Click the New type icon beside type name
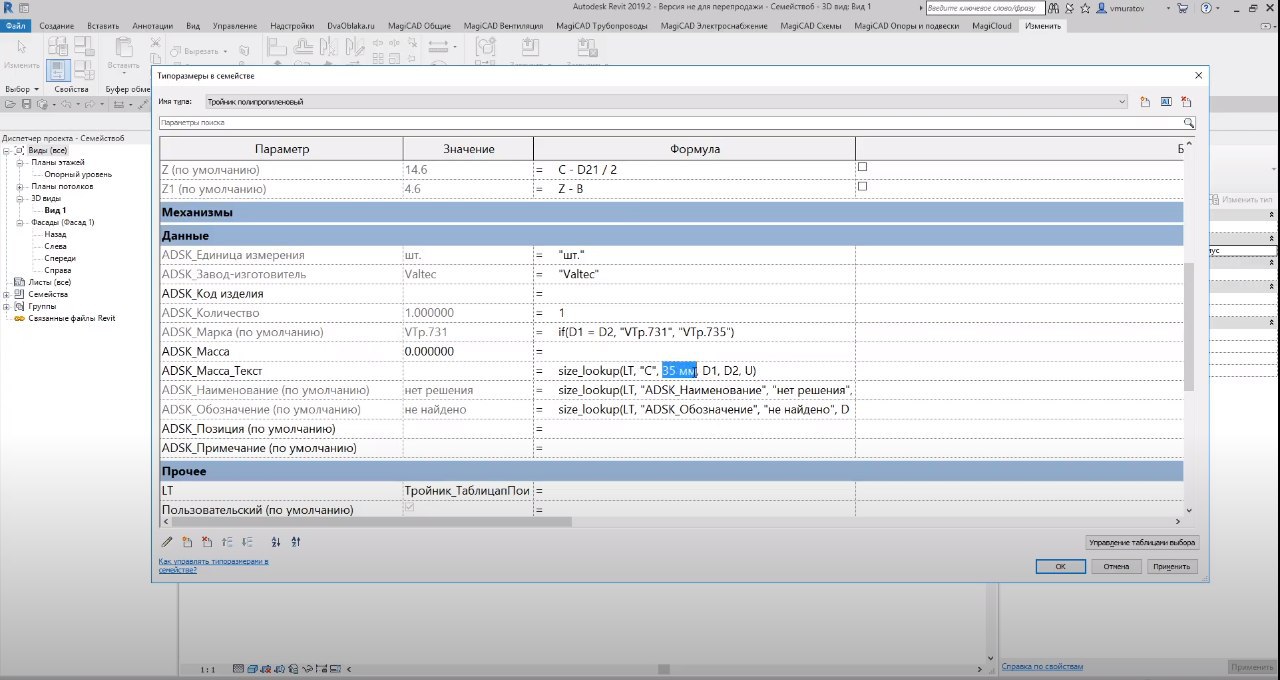This screenshot has height=680, width=1280. click(1146, 102)
